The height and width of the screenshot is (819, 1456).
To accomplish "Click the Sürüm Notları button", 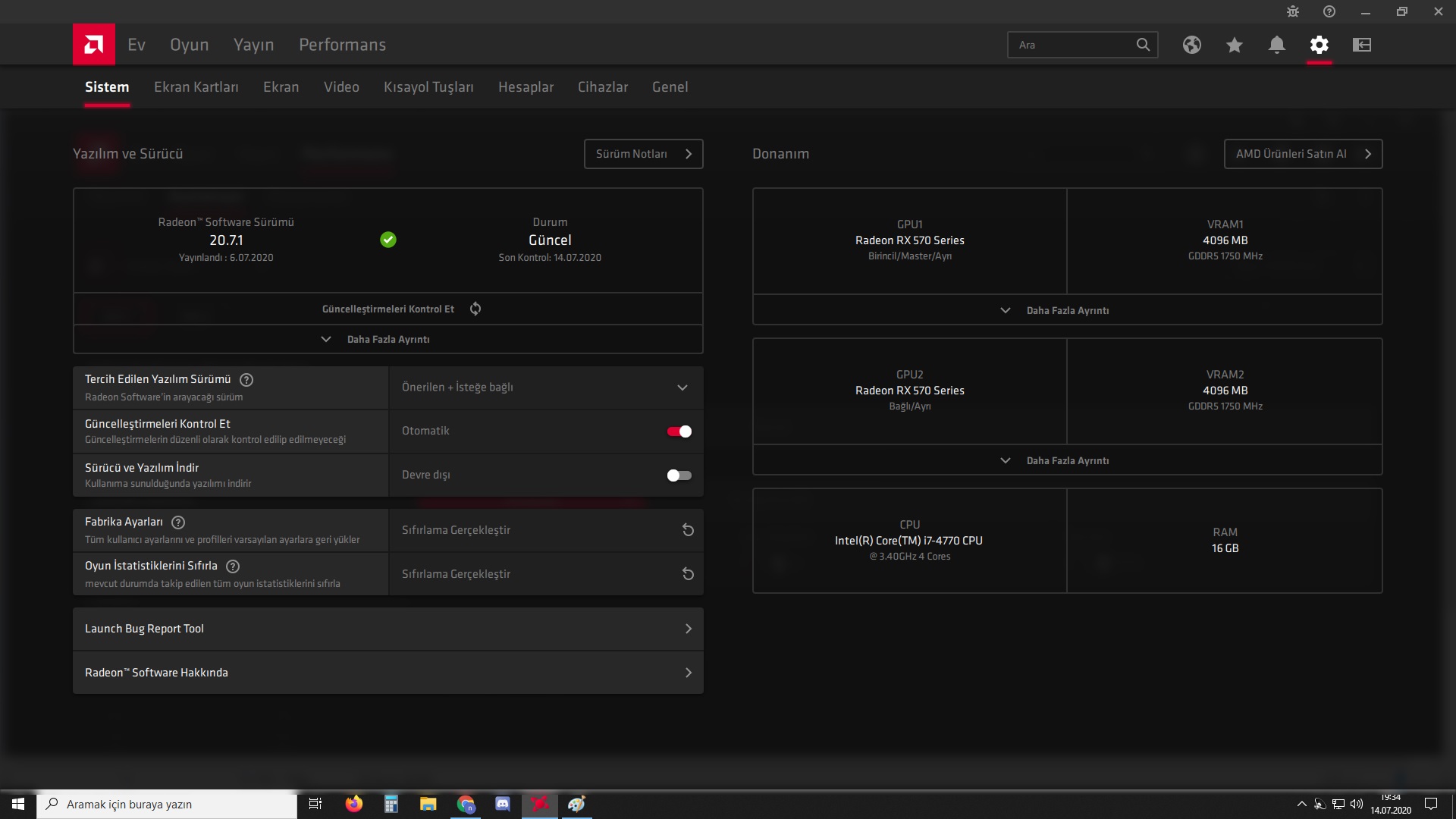I will tap(643, 154).
